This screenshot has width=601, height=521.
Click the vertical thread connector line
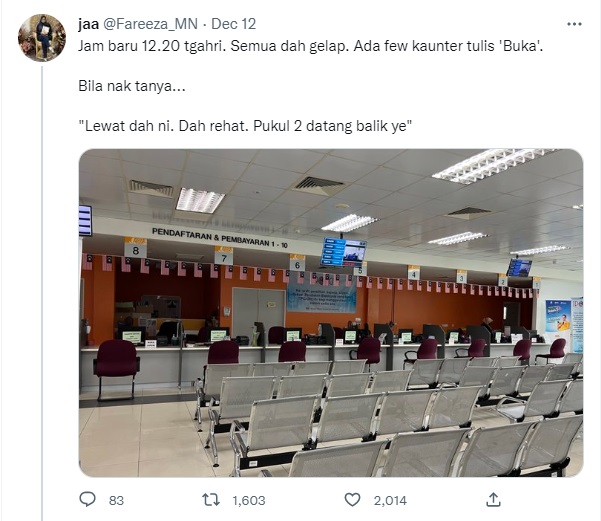click(42, 293)
